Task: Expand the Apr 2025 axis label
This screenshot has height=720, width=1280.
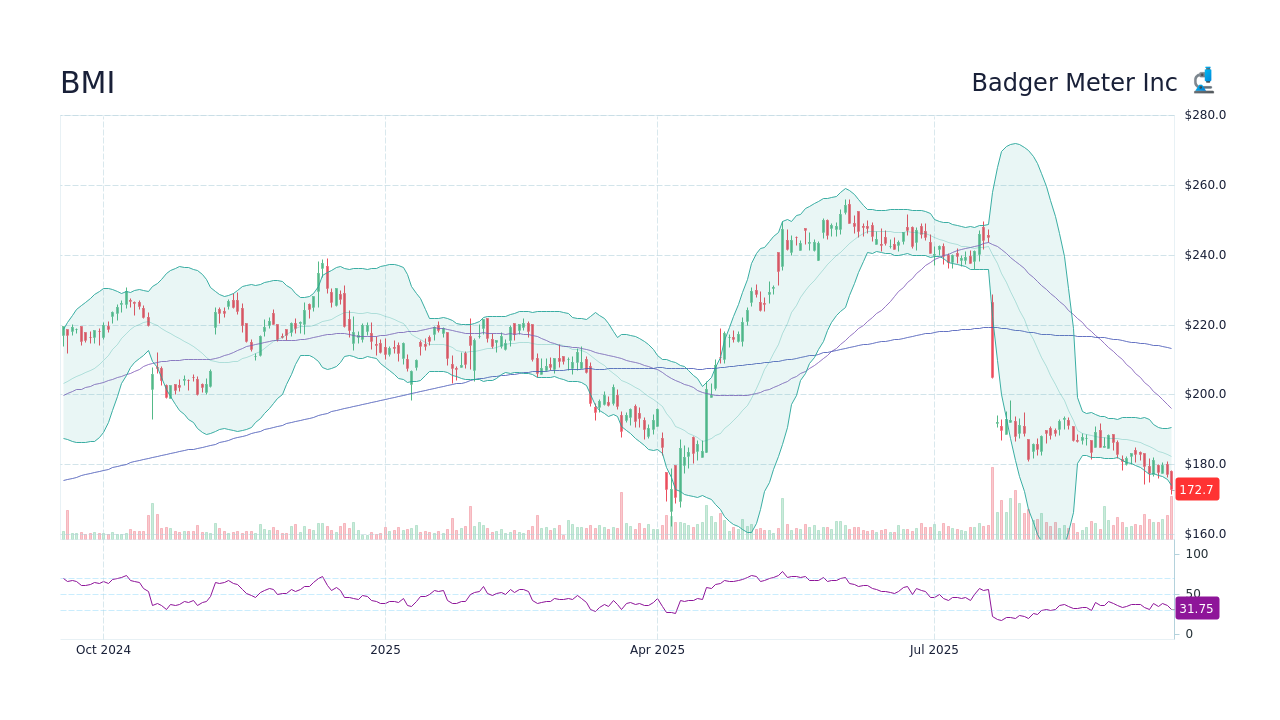Action: 658,649
